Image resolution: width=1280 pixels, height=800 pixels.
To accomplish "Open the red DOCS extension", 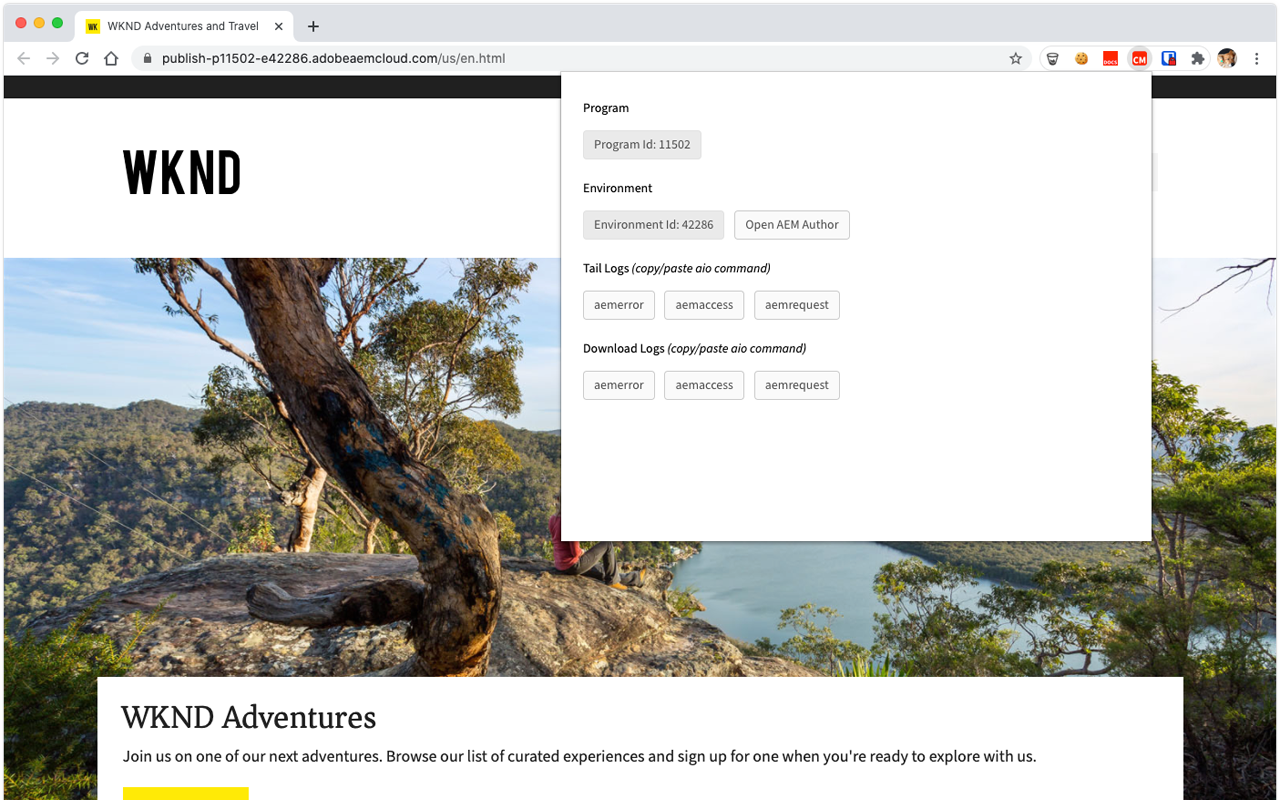I will coord(1110,59).
